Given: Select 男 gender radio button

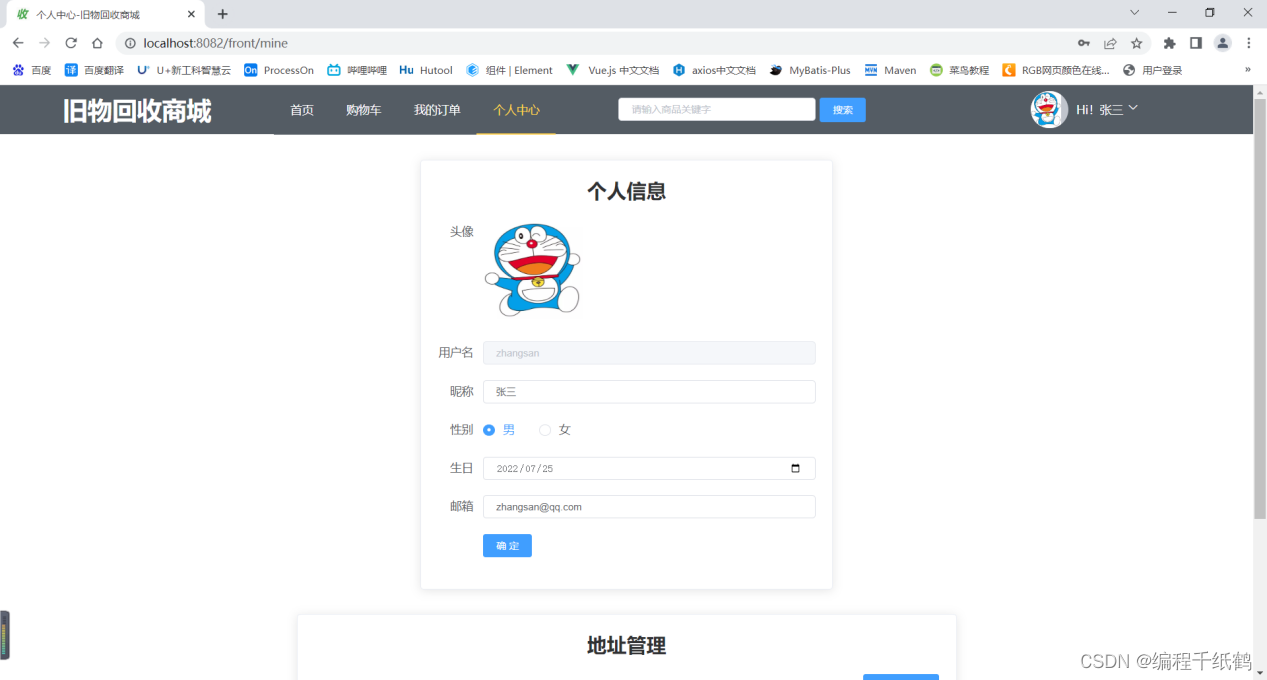Looking at the screenshot, I should coord(489,430).
